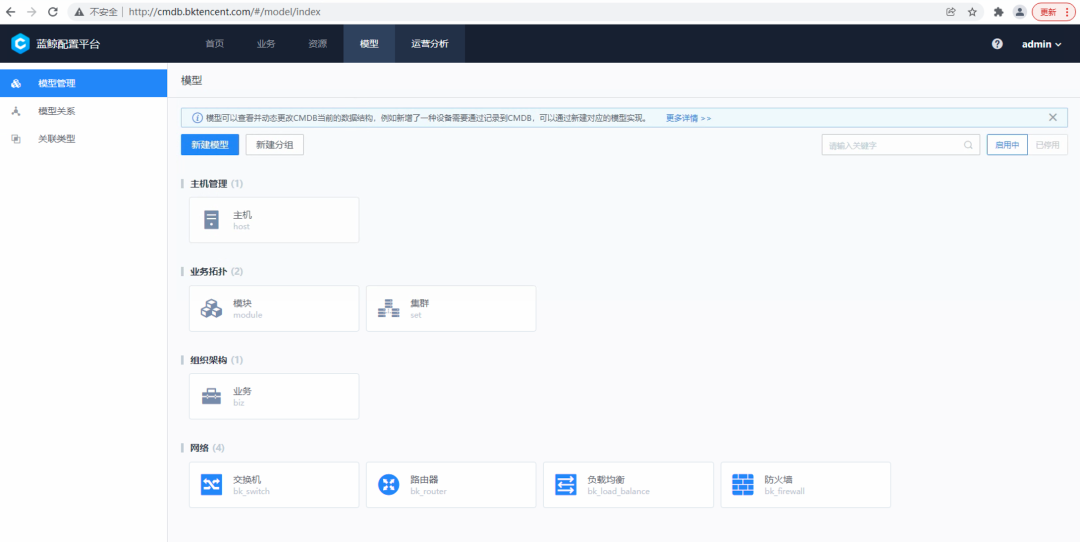Image resolution: width=1080 pixels, height=542 pixels.
Task: Click the 业务 biz briefcase icon
Action: click(x=211, y=396)
